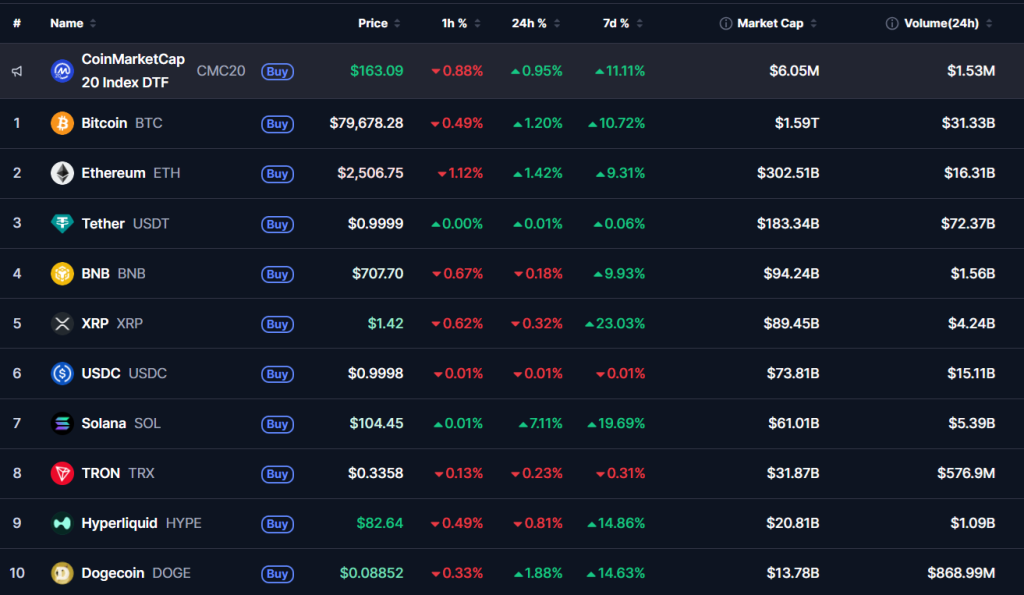
Task: Sort table by Name column
Action: click(x=73, y=24)
